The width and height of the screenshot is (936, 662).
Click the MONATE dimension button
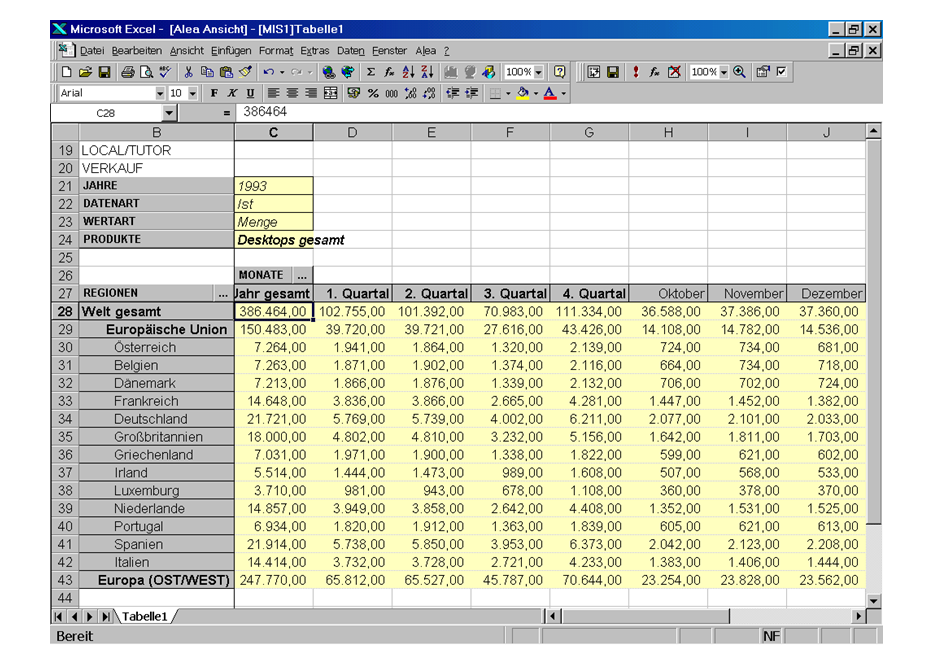263,275
